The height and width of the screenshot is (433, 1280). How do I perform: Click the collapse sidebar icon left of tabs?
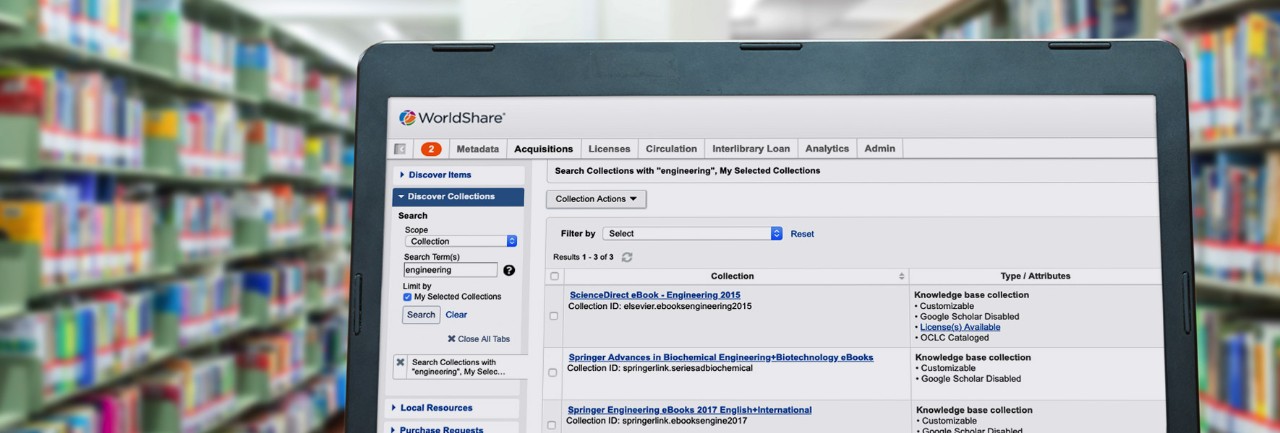tap(400, 149)
